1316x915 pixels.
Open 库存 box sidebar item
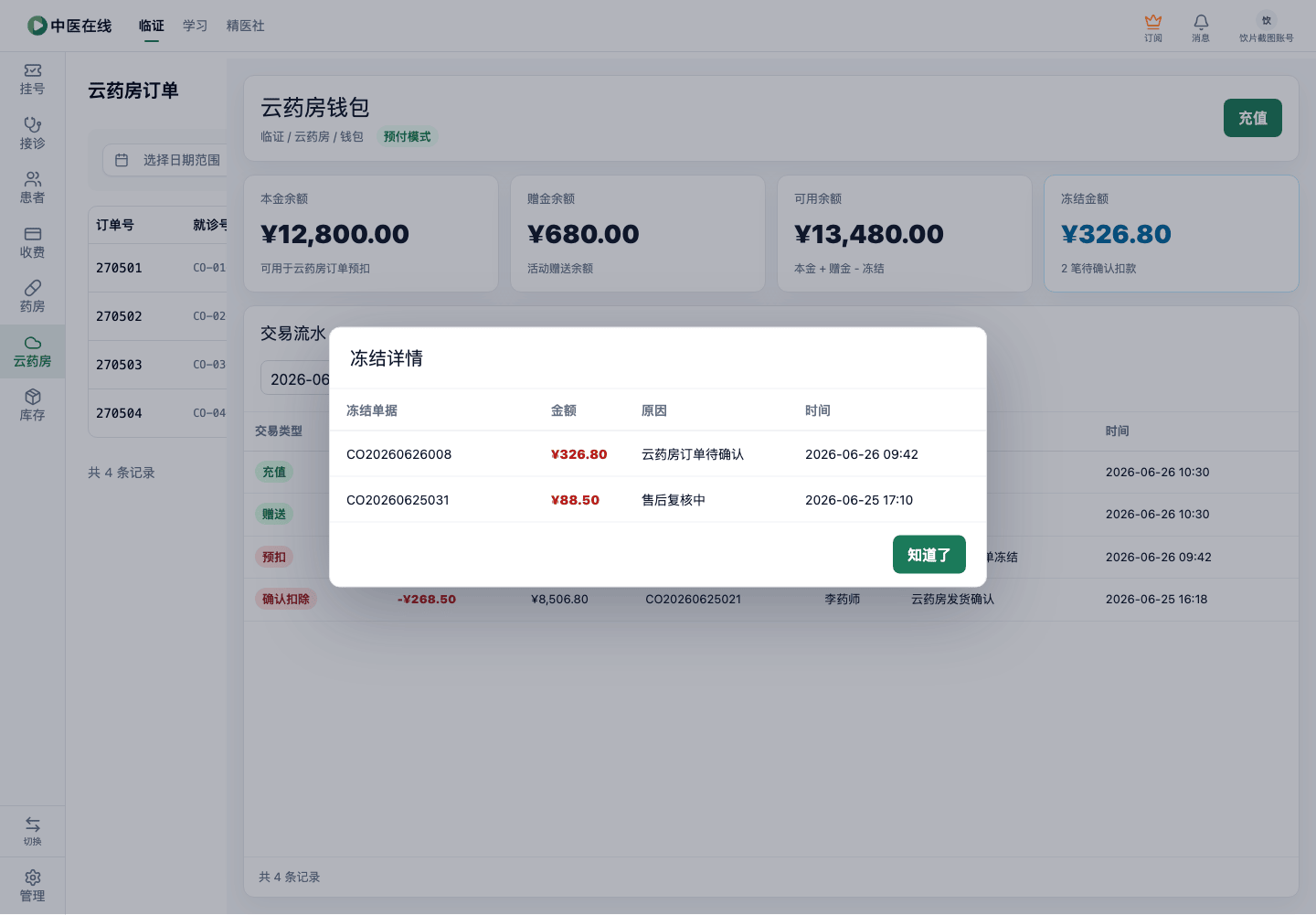pyautogui.click(x=32, y=406)
